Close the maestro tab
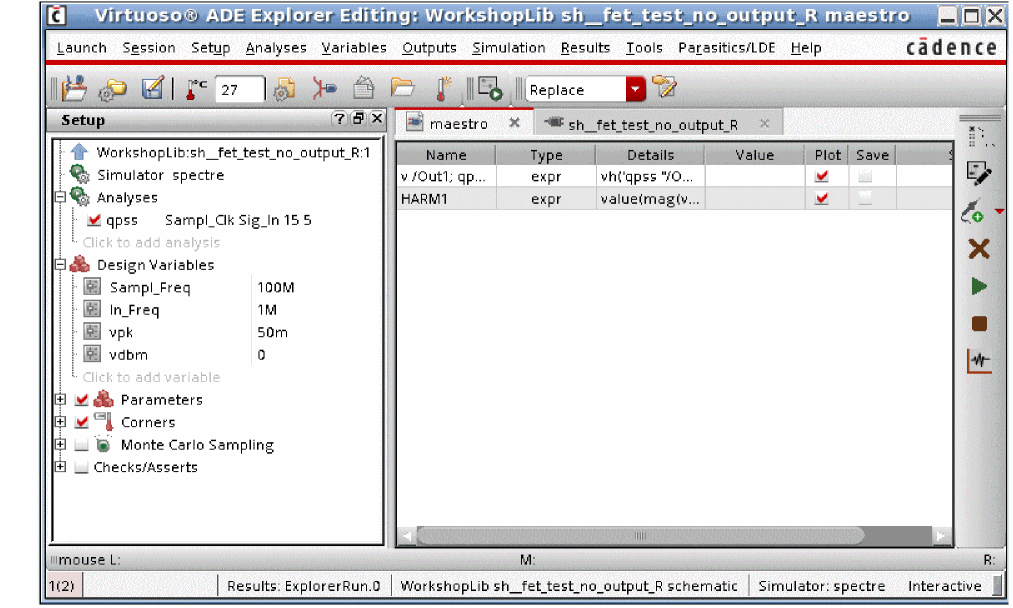Image resolution: width=1013 pixels, height=608 pixels. [514, 122]
